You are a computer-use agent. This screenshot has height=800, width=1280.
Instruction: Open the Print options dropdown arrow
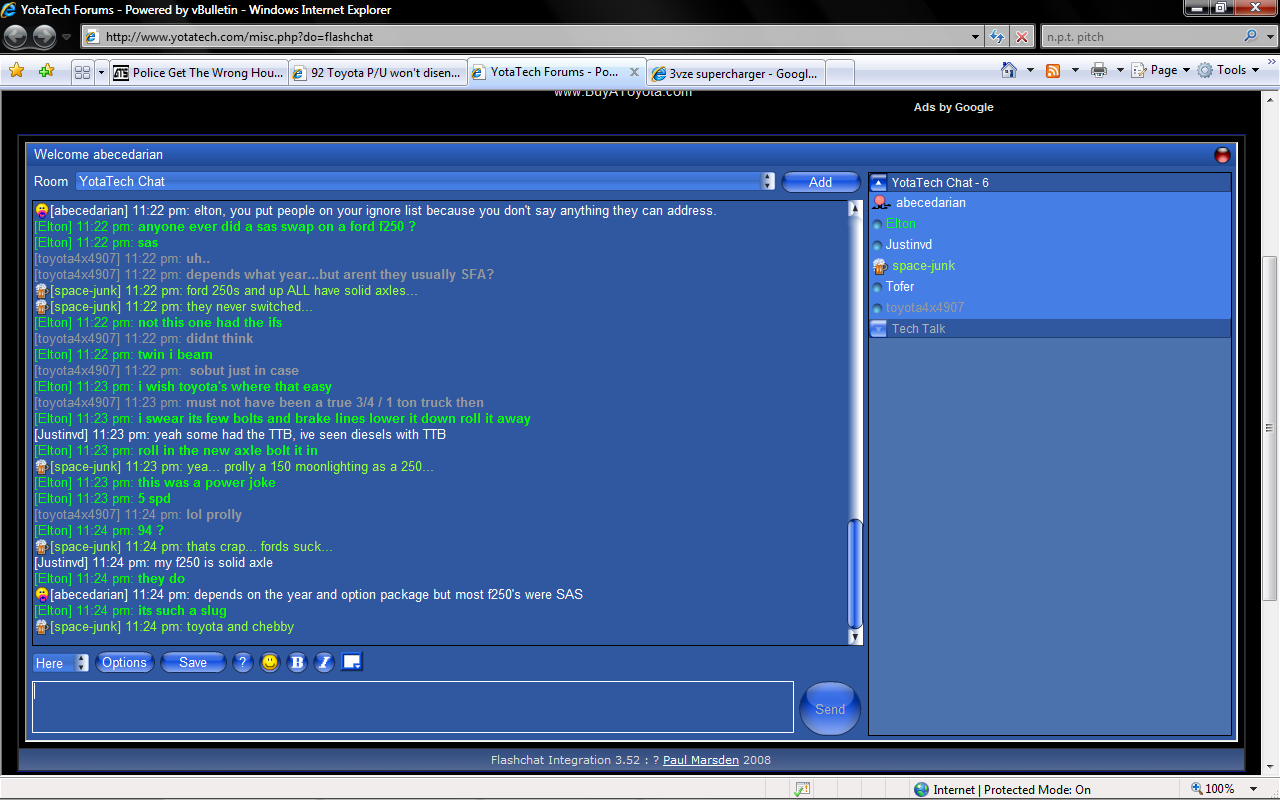1120,70
